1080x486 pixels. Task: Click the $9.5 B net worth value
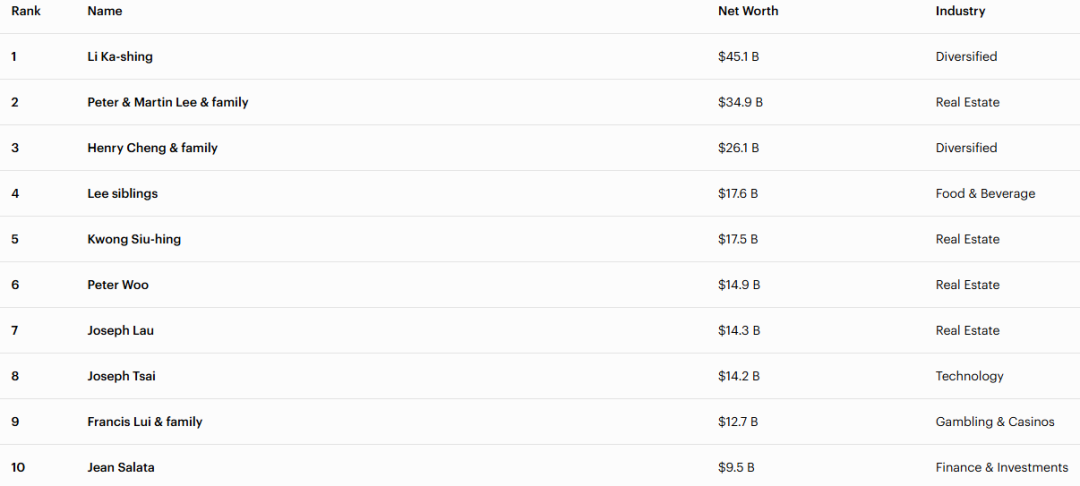(x=736, y=468)
